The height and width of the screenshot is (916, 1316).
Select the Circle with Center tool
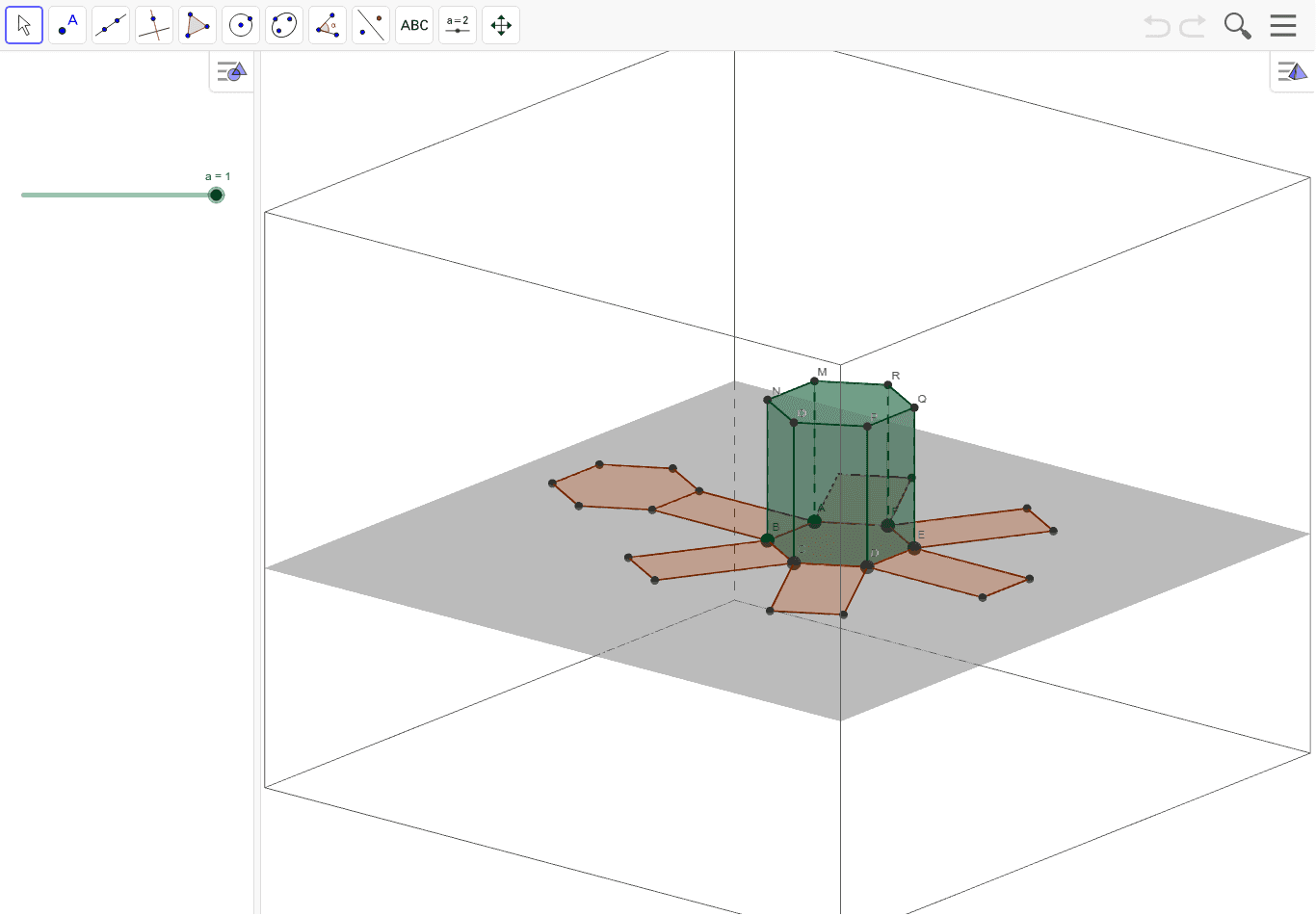coord(240,25)
